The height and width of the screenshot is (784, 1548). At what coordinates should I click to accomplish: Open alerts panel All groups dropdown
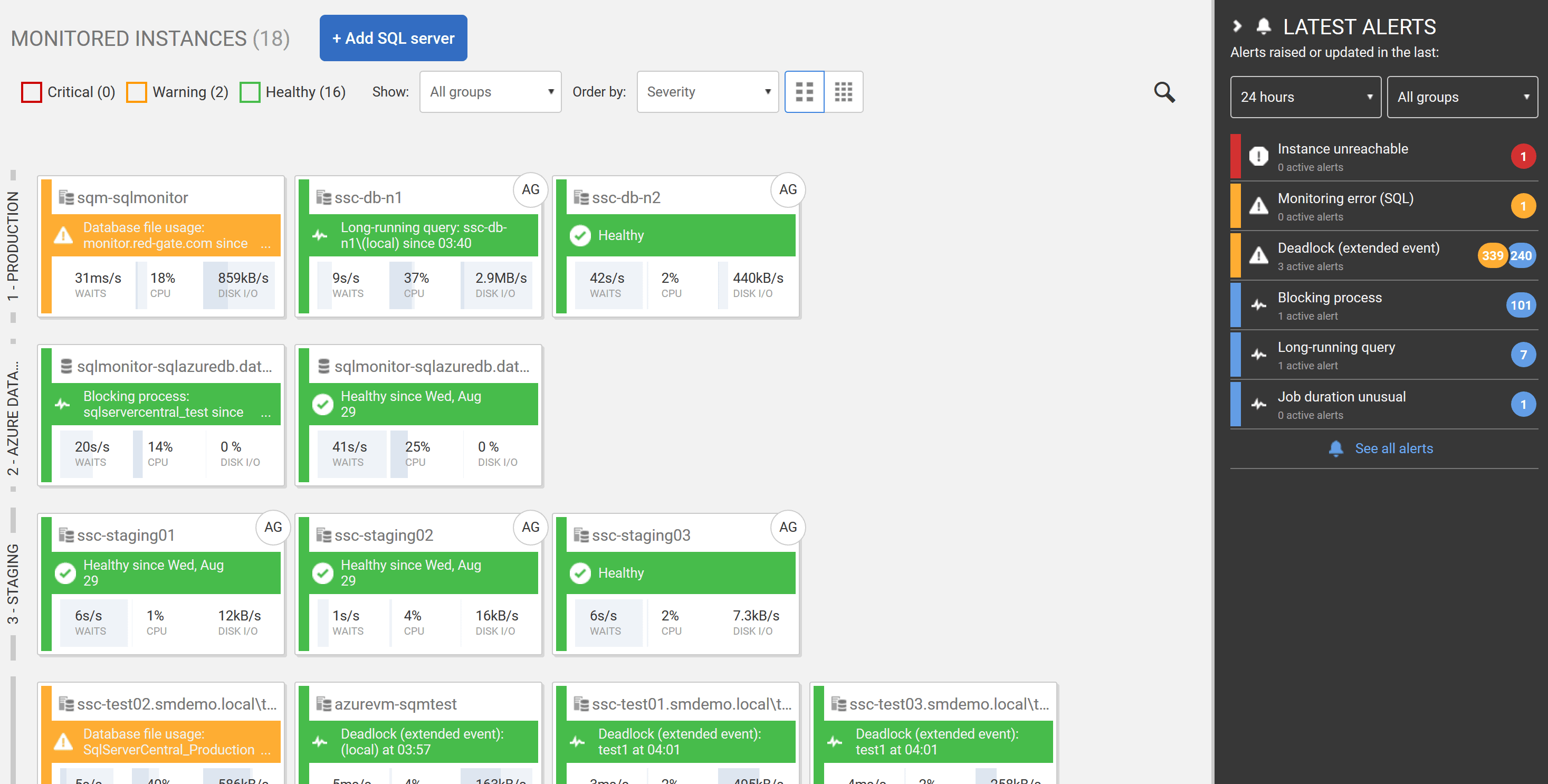1461,97
